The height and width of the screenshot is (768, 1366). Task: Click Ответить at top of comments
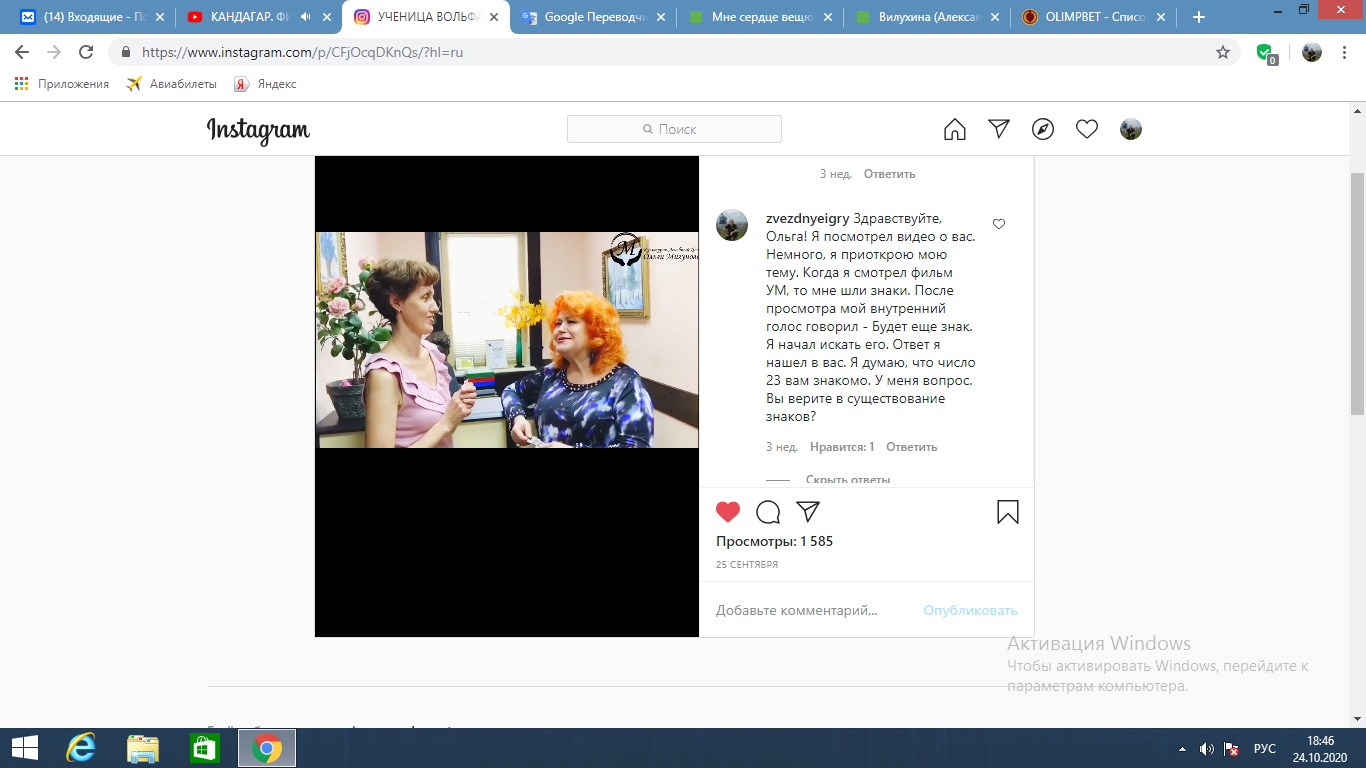pos(889,174)
